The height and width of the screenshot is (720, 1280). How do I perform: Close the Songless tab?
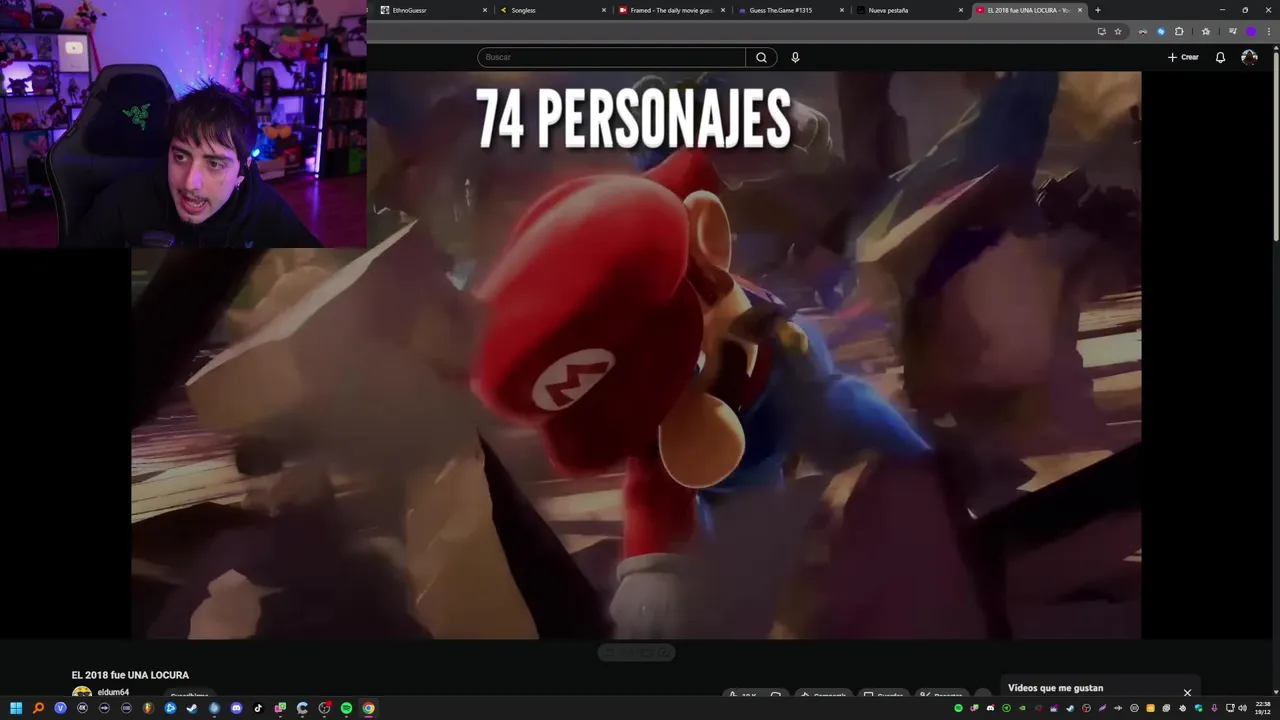pos(604,10)
